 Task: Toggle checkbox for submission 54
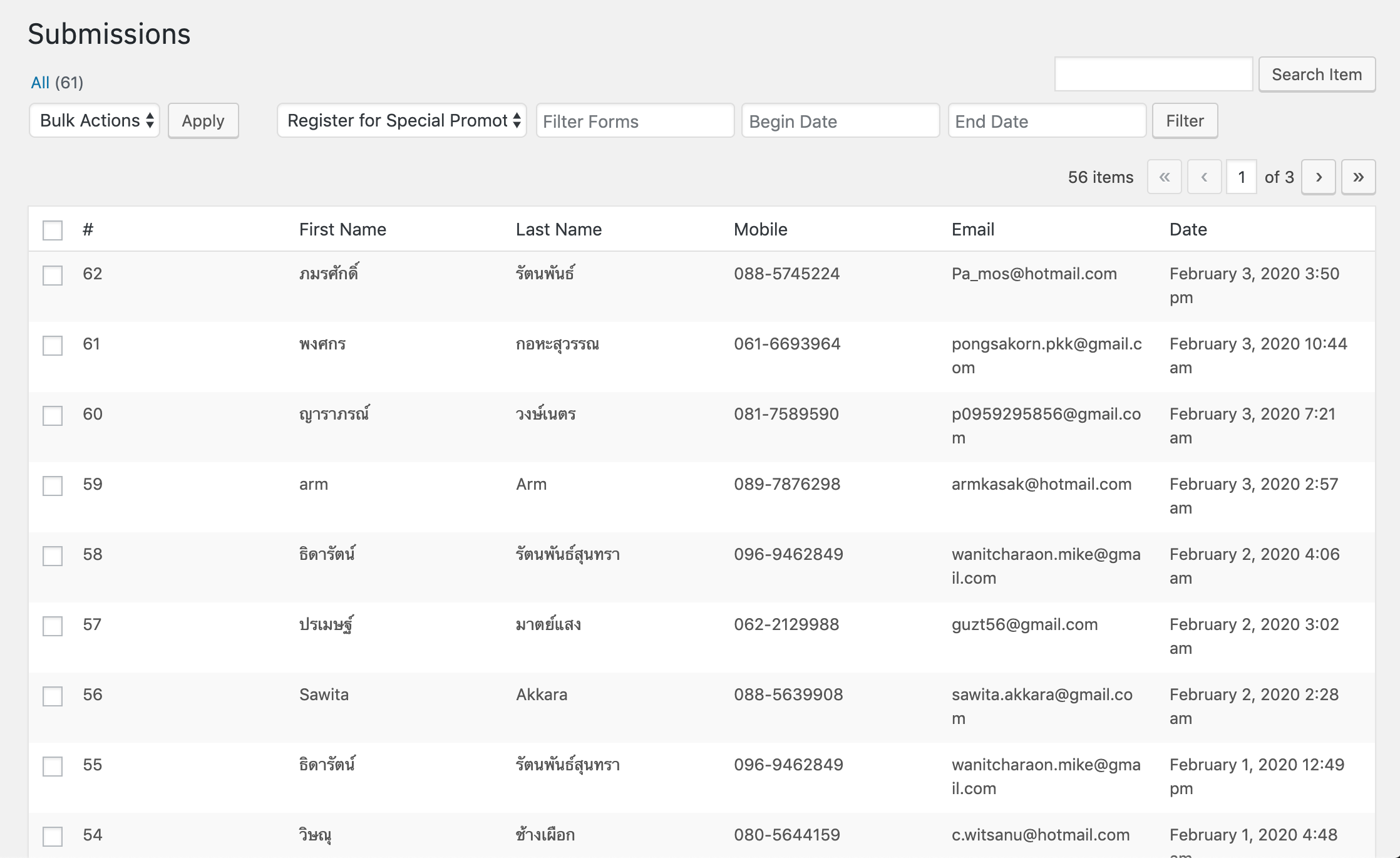(x=53, y=836)
